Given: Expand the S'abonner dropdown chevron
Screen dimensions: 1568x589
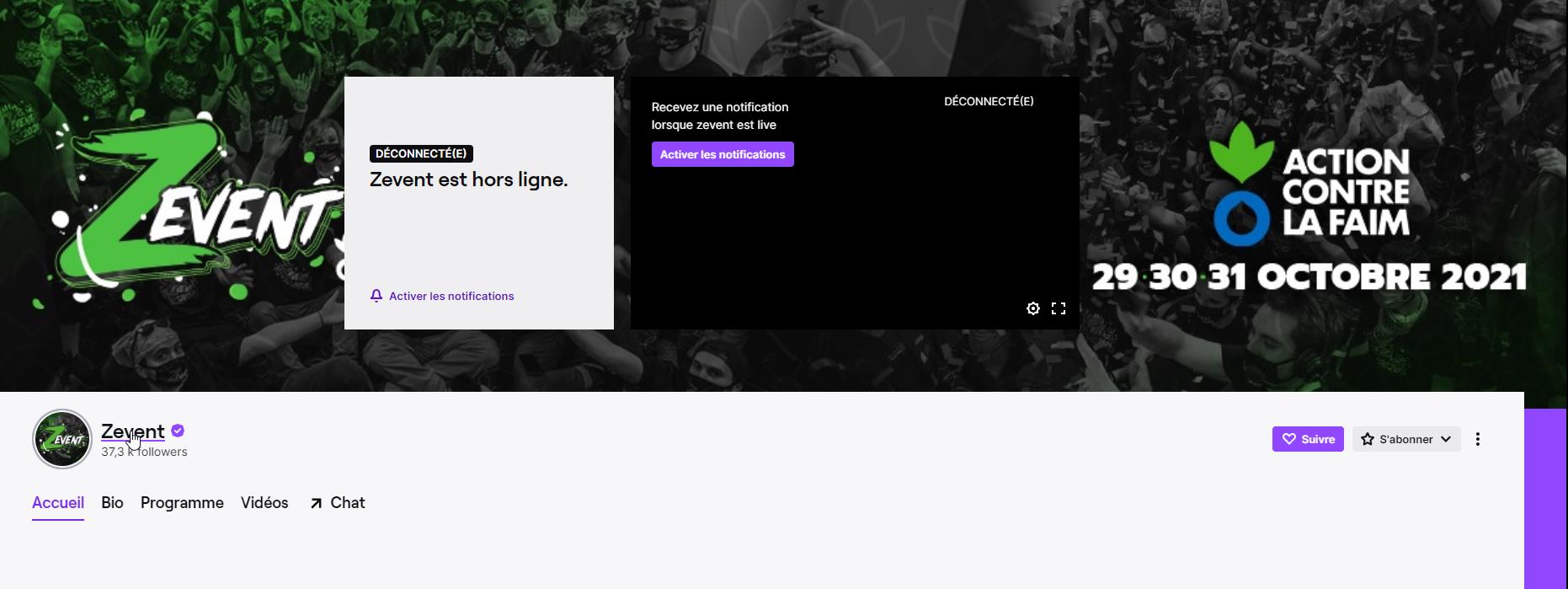Looking at the screenshot, I should (x=1446, y=439).
